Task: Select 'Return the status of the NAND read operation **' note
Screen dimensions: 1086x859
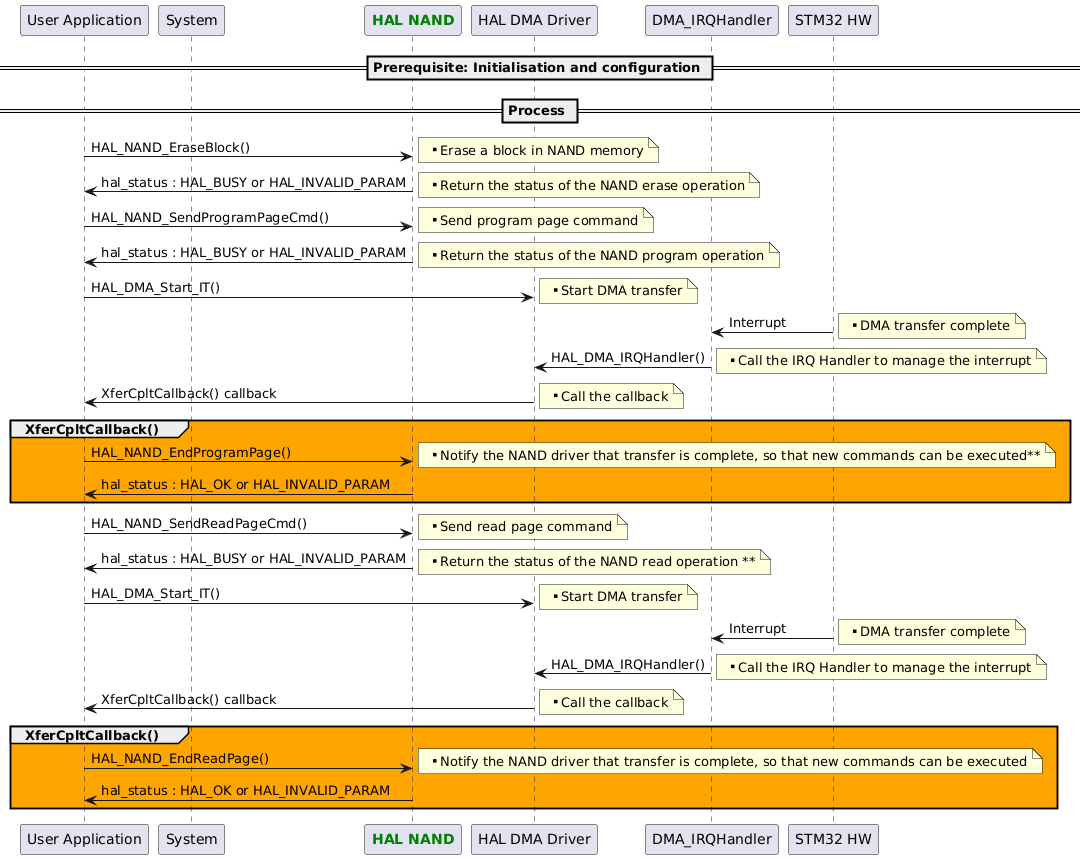Action: (x=594, y=562)
